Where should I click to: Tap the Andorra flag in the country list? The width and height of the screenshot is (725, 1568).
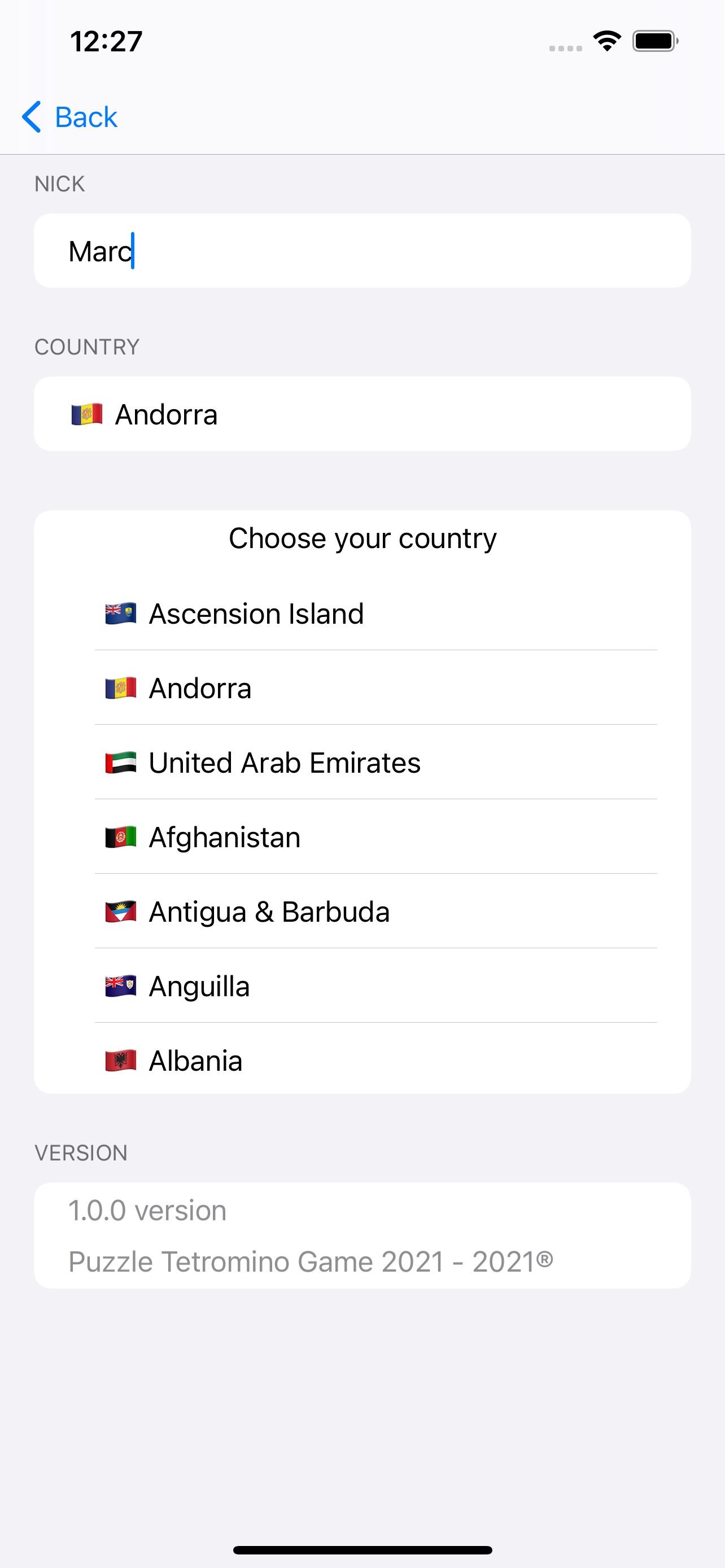point(120,689)
